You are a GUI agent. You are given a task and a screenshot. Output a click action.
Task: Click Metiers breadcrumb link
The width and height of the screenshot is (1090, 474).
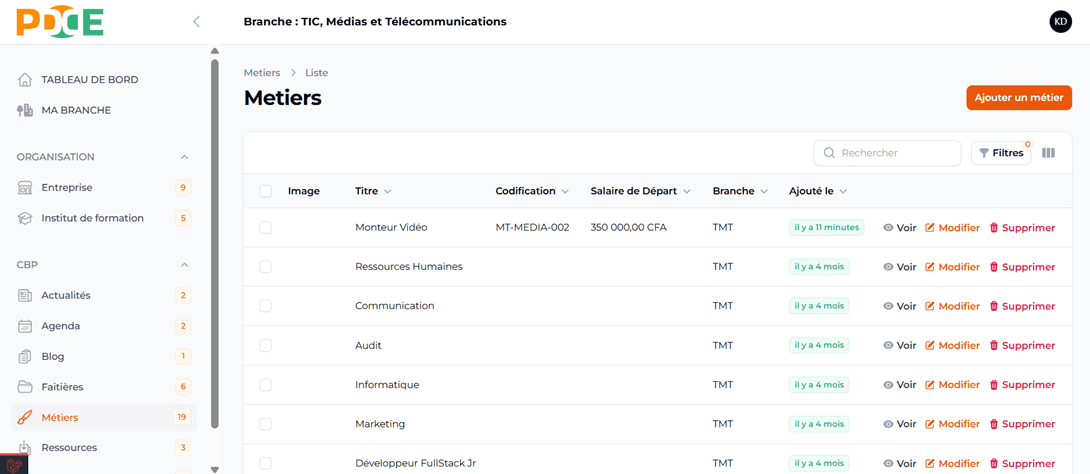tap(262, 72)
